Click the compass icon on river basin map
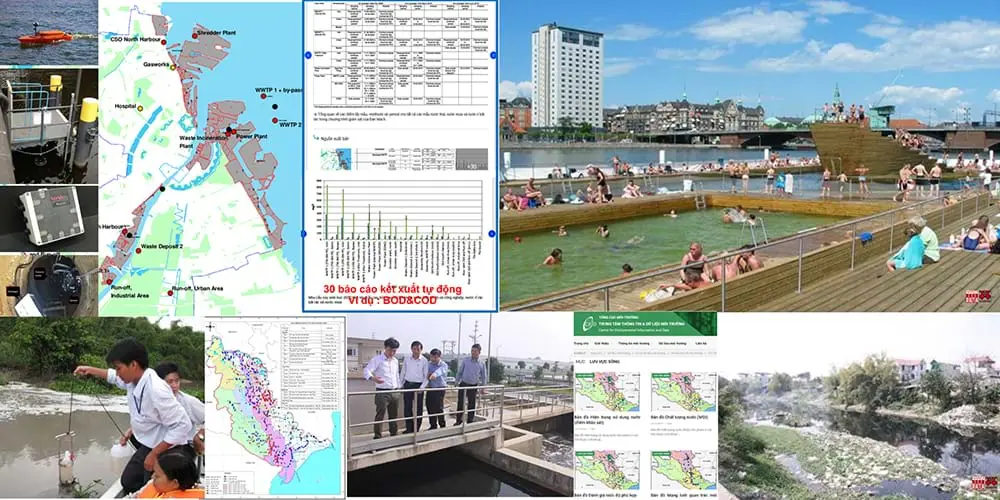This screenshot has width=1000, height=500. 211,327
